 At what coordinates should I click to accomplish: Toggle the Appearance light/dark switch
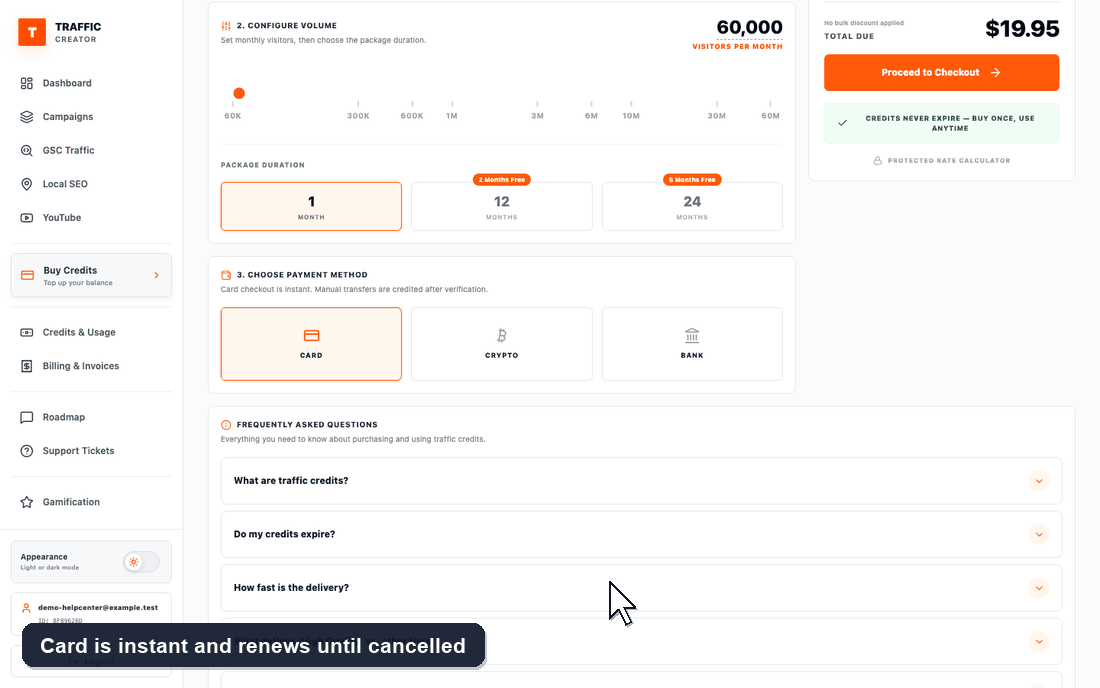coord(141,562)
